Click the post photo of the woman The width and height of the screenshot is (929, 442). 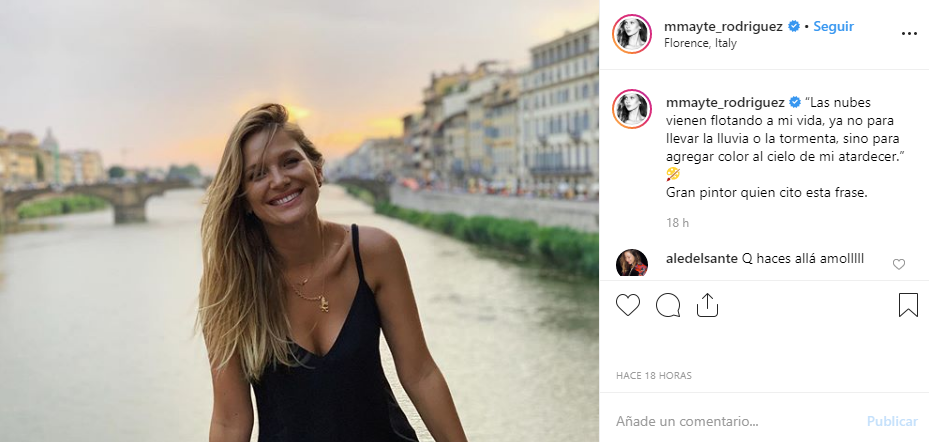point(300,221)
